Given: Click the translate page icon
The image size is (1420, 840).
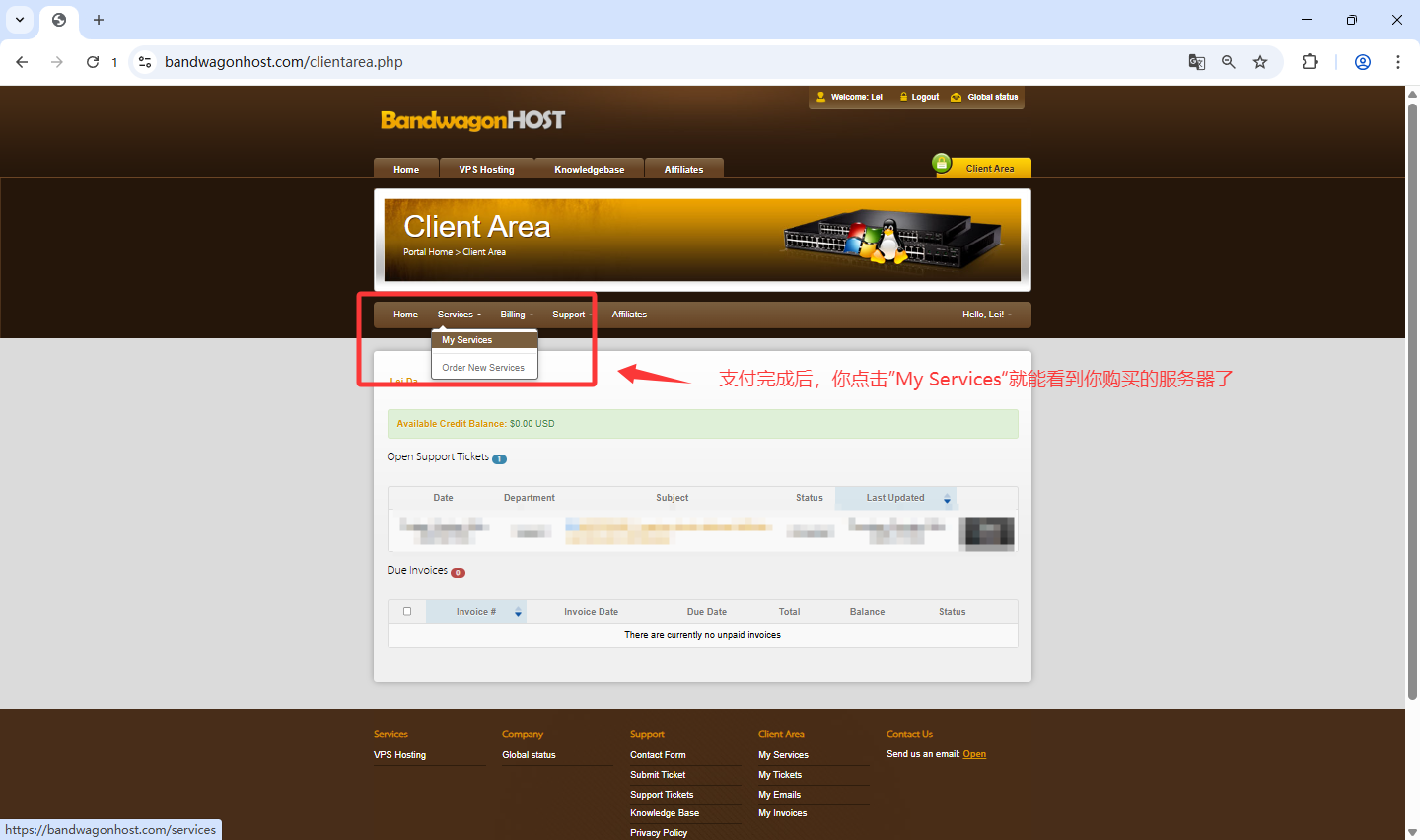Looking at the screenshot, I should [1196, 62].
